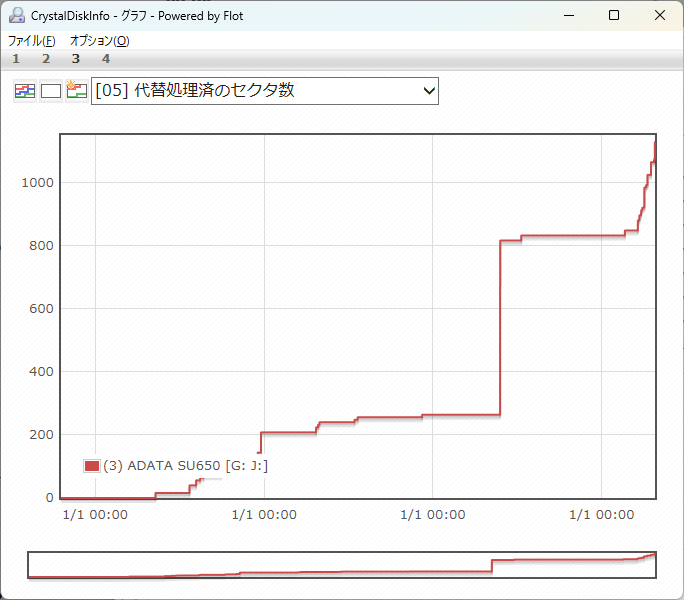
Task: Click the 0 y-axis label
Action: [50, 497]
